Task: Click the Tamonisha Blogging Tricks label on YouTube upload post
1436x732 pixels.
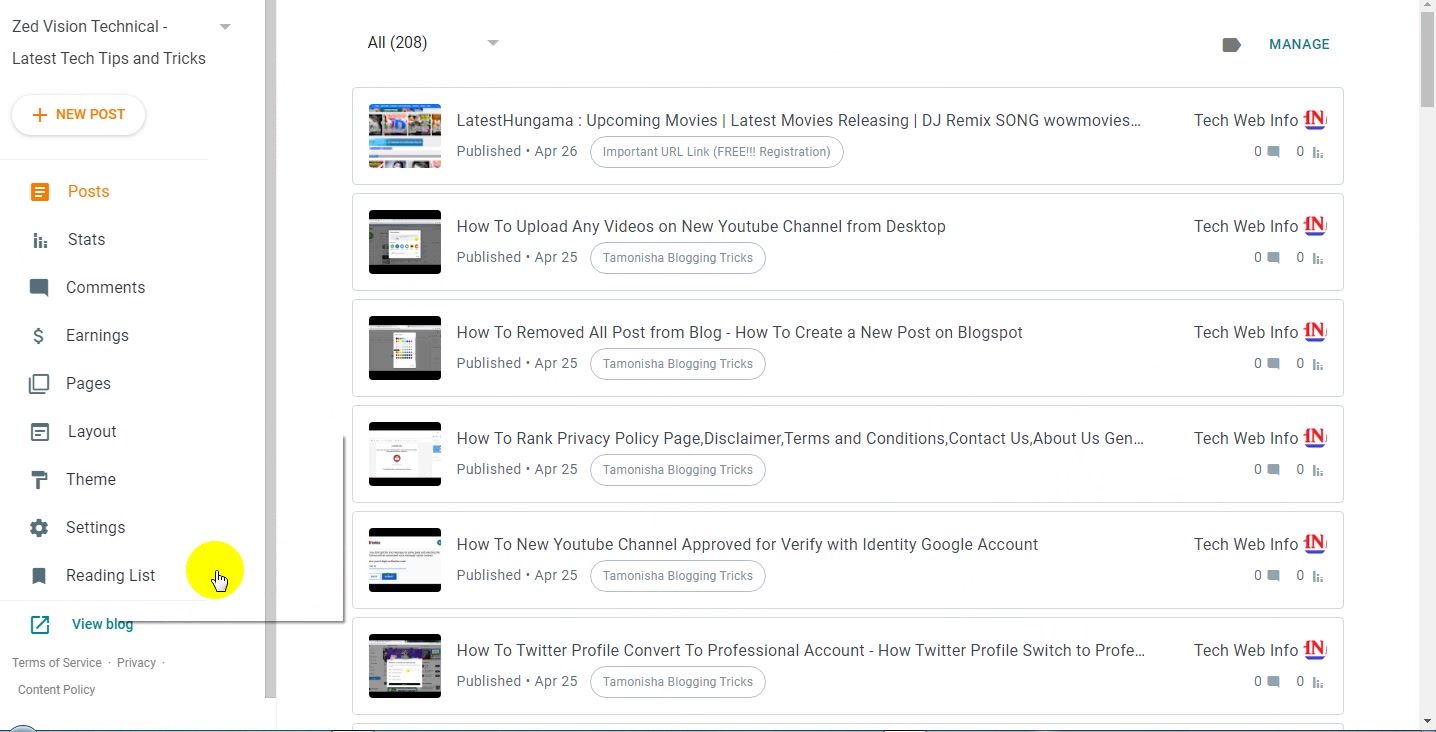Action: pos(678,258)
